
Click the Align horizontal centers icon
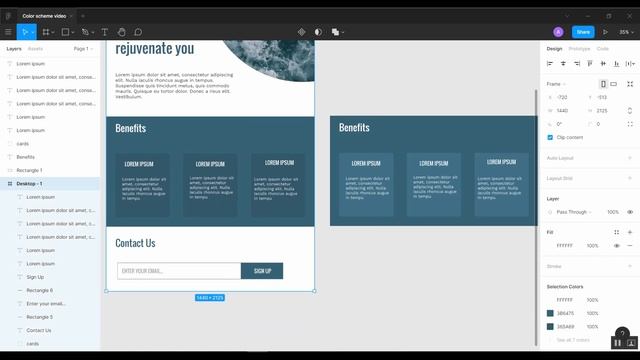[x=563, y=63]
